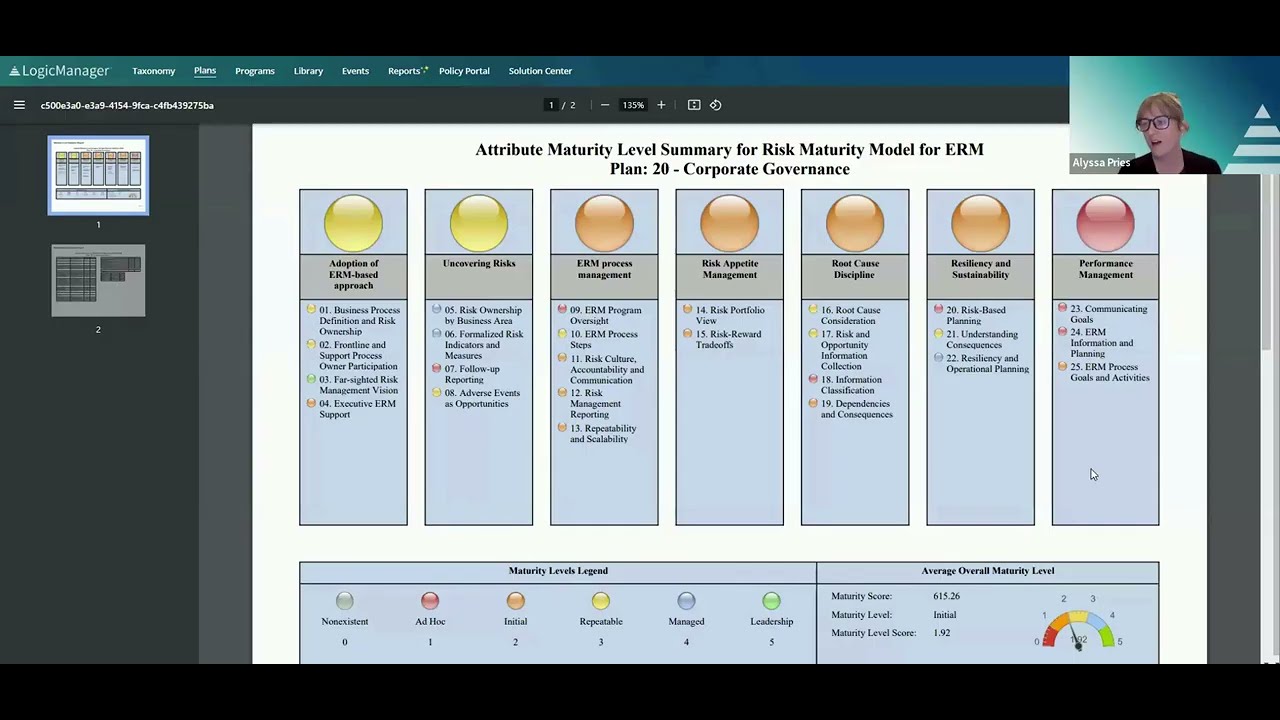The height and width of the screenshot is (720, 1280).
Task: Click '04. Executive ERM Support'
Action: click(x=357, y=409)
